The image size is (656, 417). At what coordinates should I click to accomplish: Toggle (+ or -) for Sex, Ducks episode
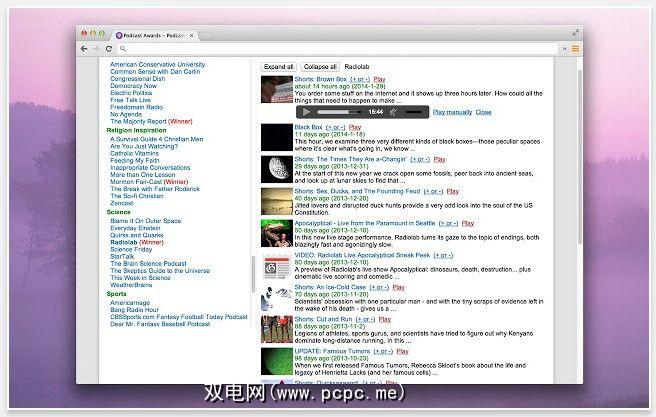433,191
